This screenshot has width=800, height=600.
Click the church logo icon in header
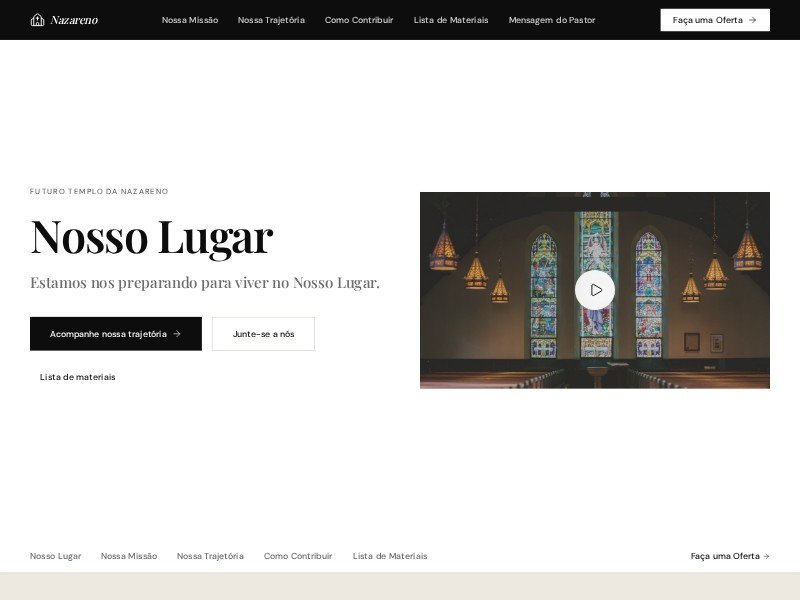[37, 20]
